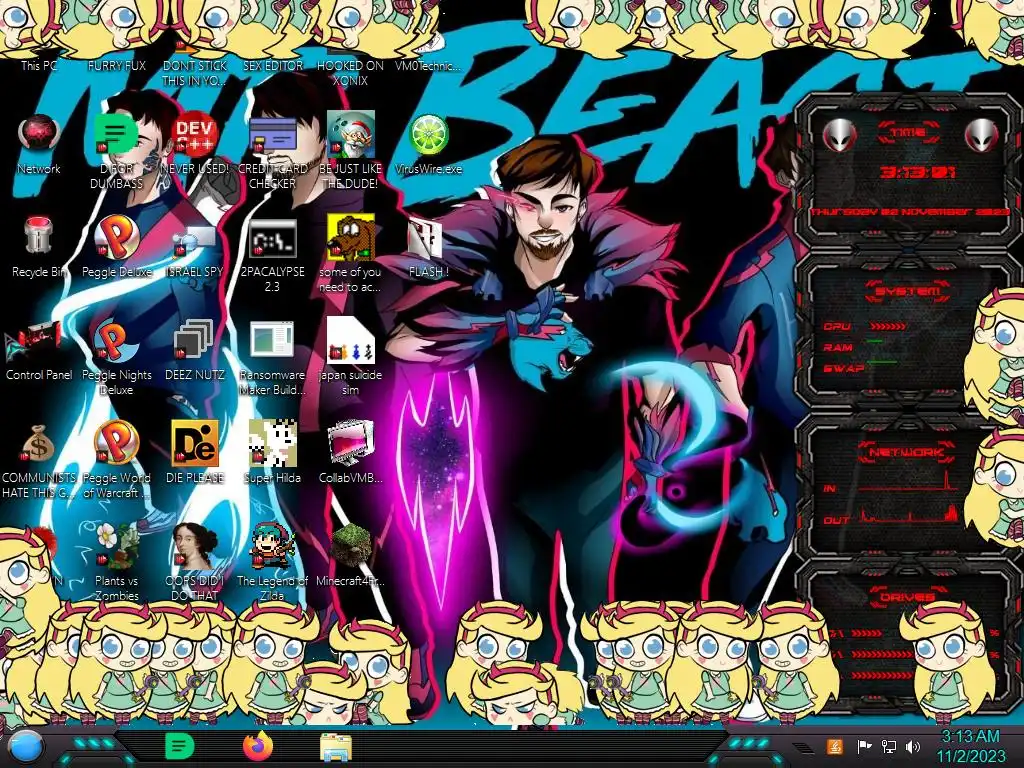Select the VM0Technic... label
The height and width of the screenshot is (768, 1024).
pyautogui.click(x=428, y=65)
